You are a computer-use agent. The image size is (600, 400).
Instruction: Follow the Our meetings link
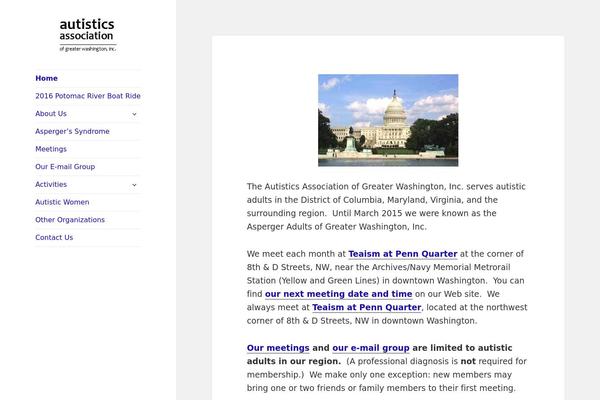(278, 348)
